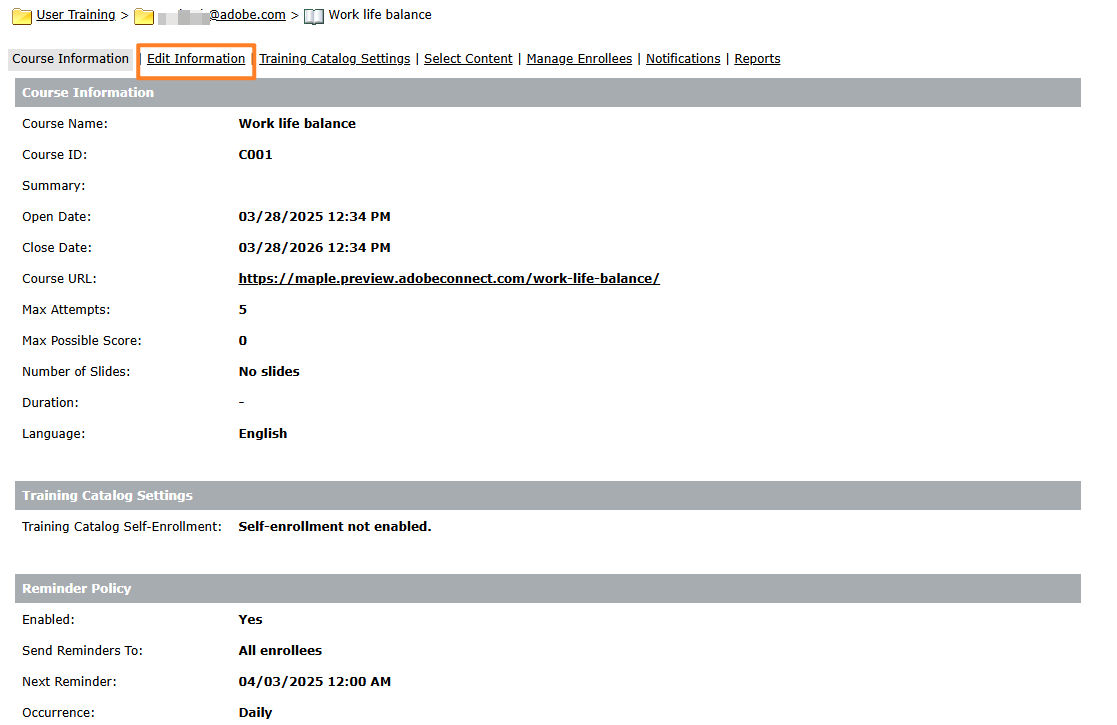Click the All enrollees value

pyautogui.click(x=280, y=650)
